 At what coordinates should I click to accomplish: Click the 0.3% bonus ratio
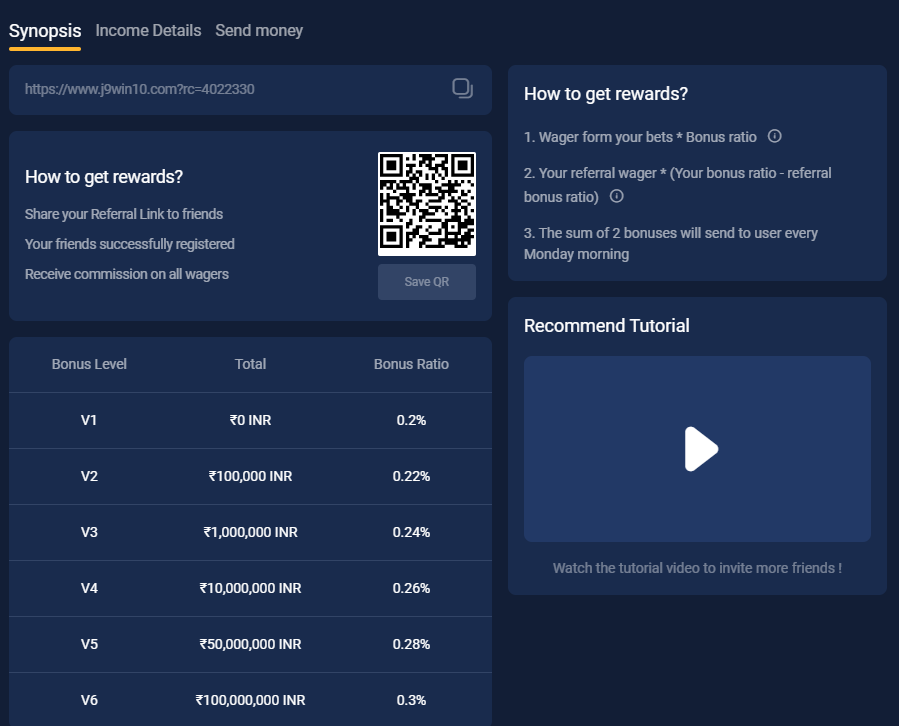point(411,700)
